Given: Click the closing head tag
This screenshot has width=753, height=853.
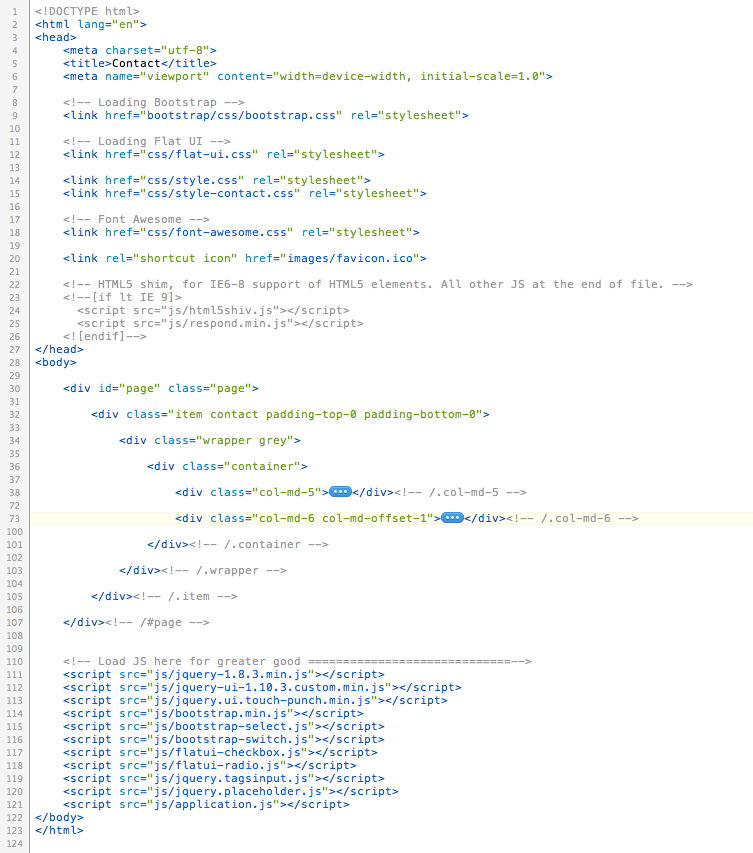Looking at the screenshot, I should (59, 349).
